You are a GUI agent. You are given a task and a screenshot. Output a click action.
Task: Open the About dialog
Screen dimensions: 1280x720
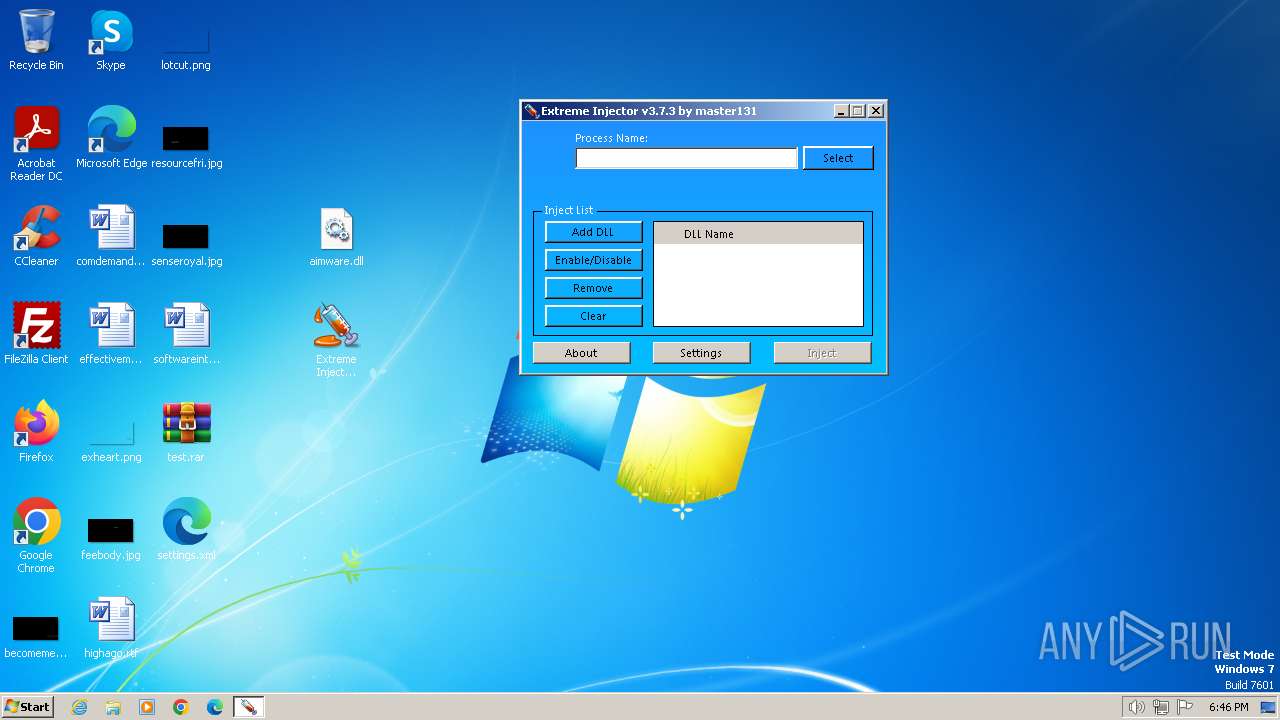[x=581, y=353]
